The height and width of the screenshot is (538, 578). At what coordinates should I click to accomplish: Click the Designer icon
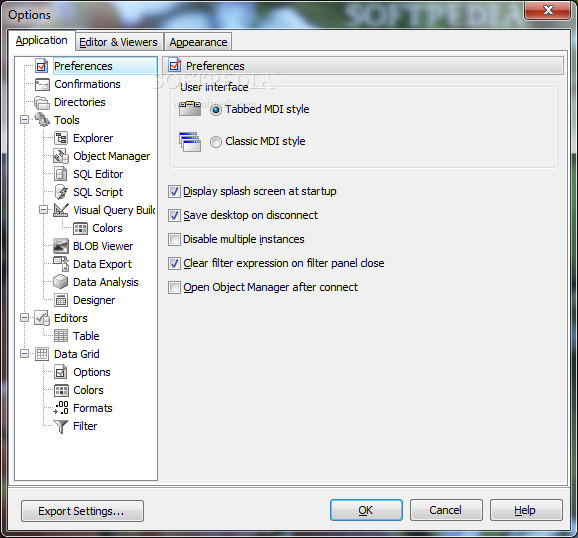[61, 300]
